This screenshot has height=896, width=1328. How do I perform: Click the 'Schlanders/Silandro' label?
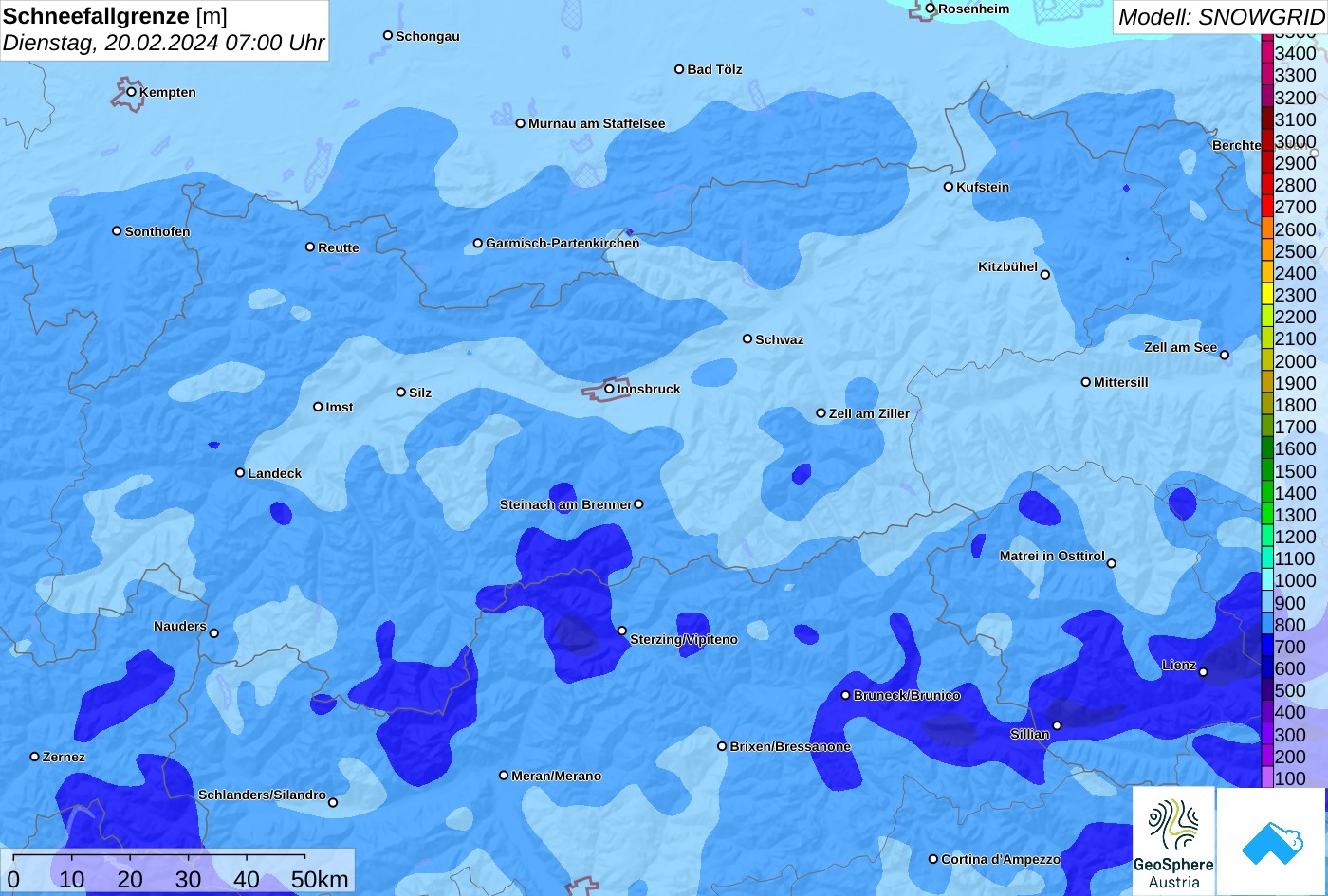(x=262, y=795)
